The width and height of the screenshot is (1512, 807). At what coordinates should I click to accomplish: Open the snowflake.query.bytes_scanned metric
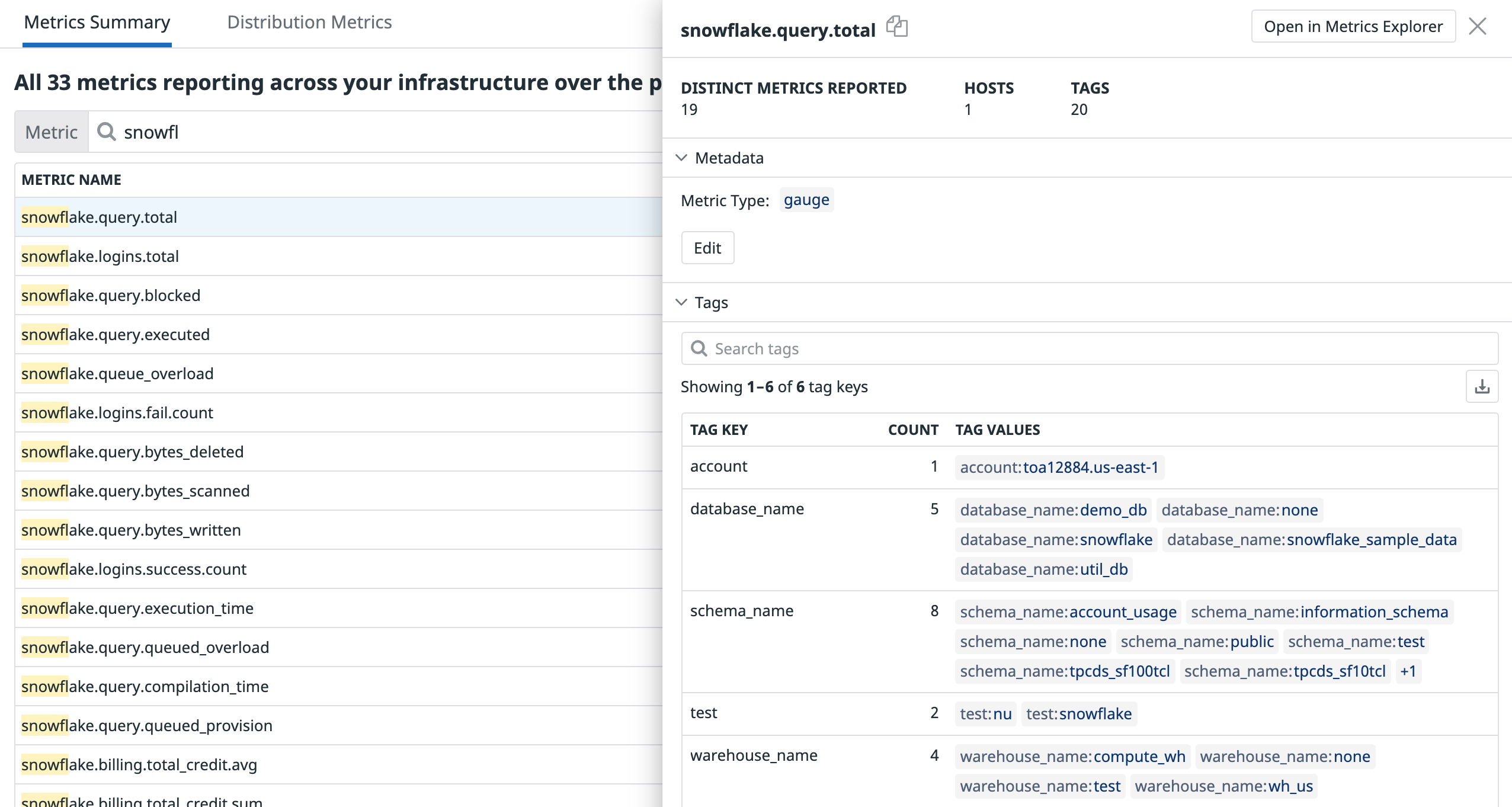(136, 491)
